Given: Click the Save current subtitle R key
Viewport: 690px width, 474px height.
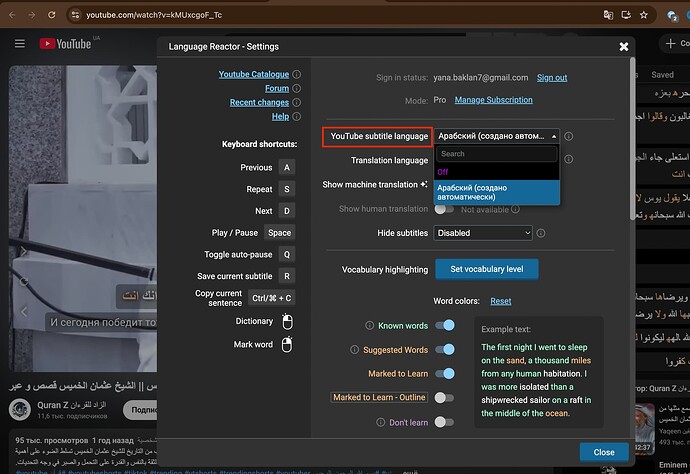Looking at the screenshot, I should [x=287, y=276].
